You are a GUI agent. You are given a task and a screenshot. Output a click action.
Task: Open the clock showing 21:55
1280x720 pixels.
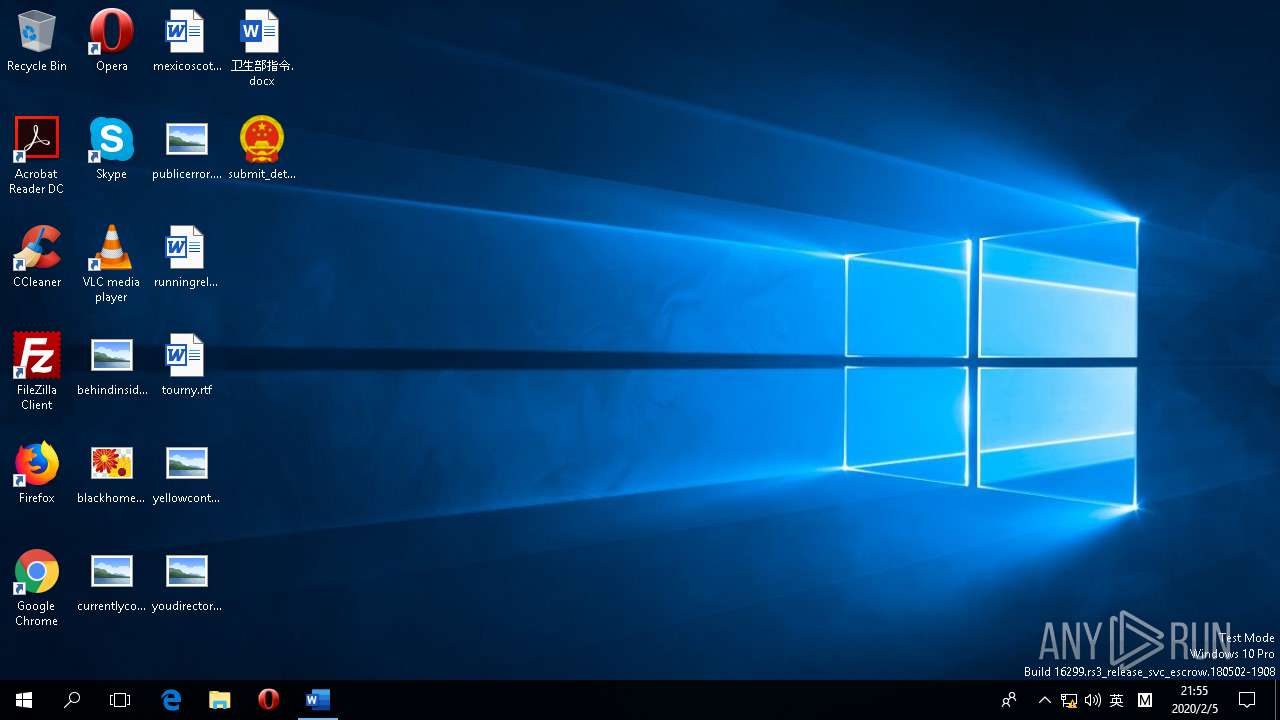(1195, 700)
